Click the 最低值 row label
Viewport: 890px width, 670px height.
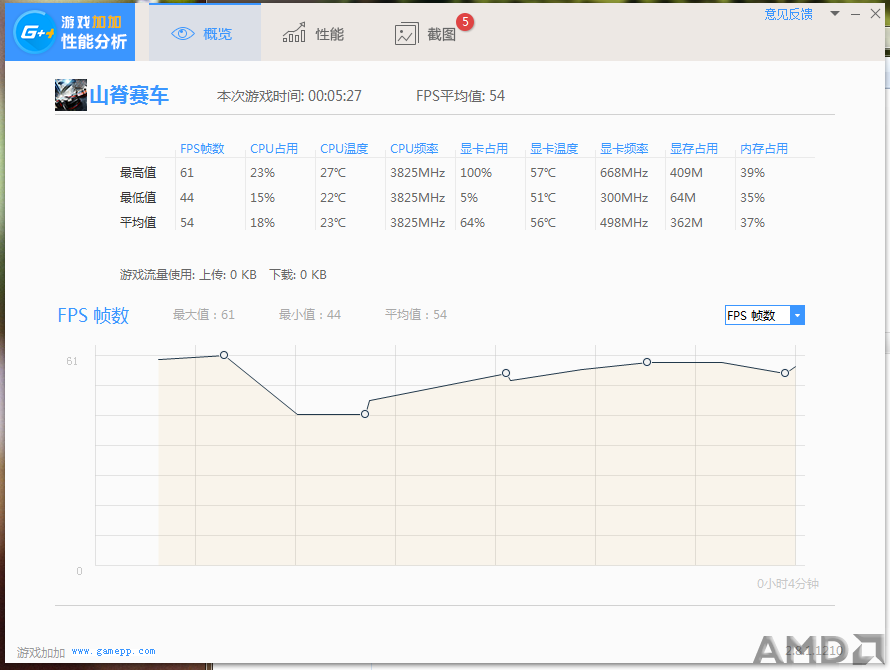tap(138, 198)
